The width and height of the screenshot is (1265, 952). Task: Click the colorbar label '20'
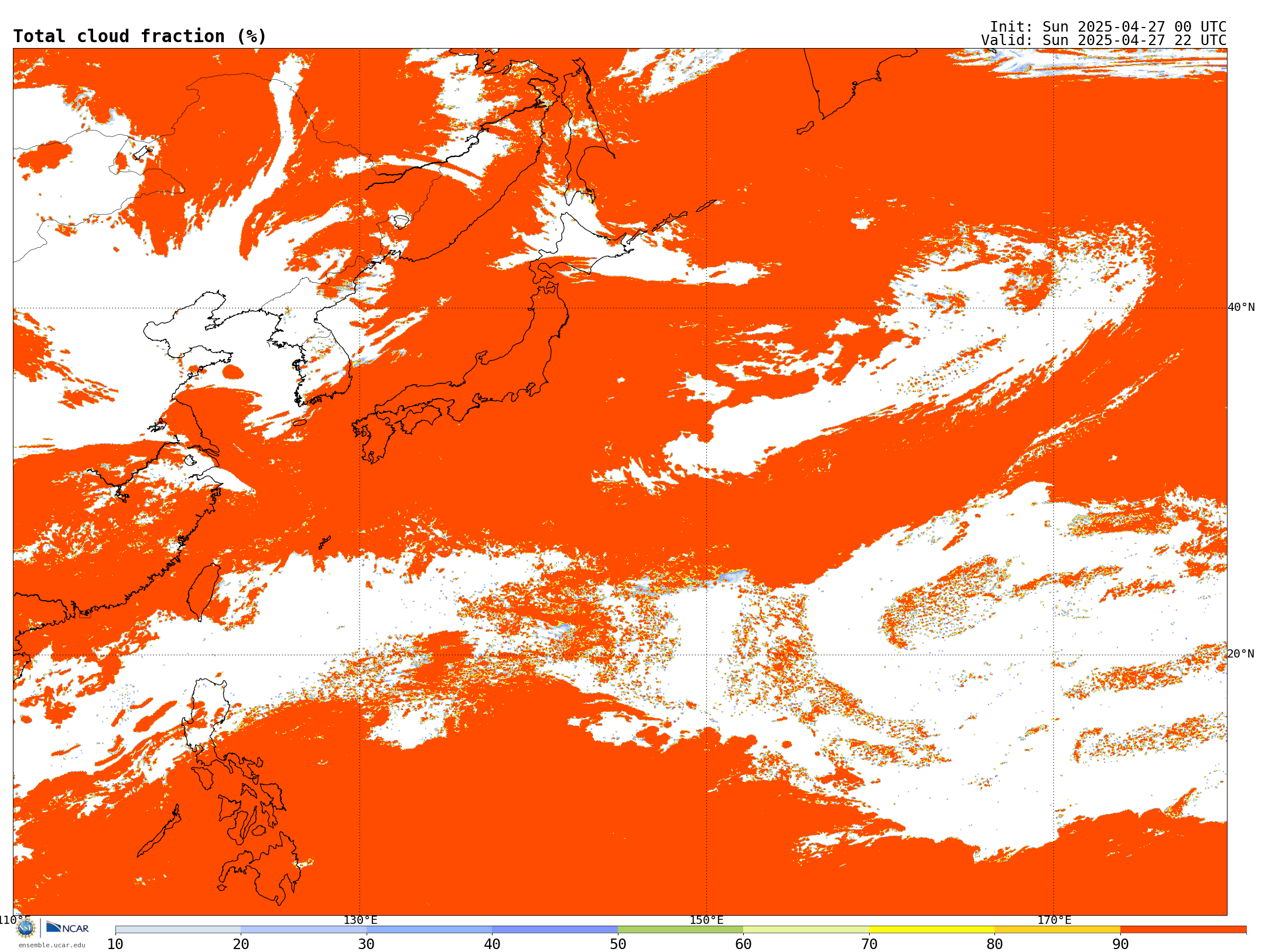pyautogui.click(x=241, y=944)
